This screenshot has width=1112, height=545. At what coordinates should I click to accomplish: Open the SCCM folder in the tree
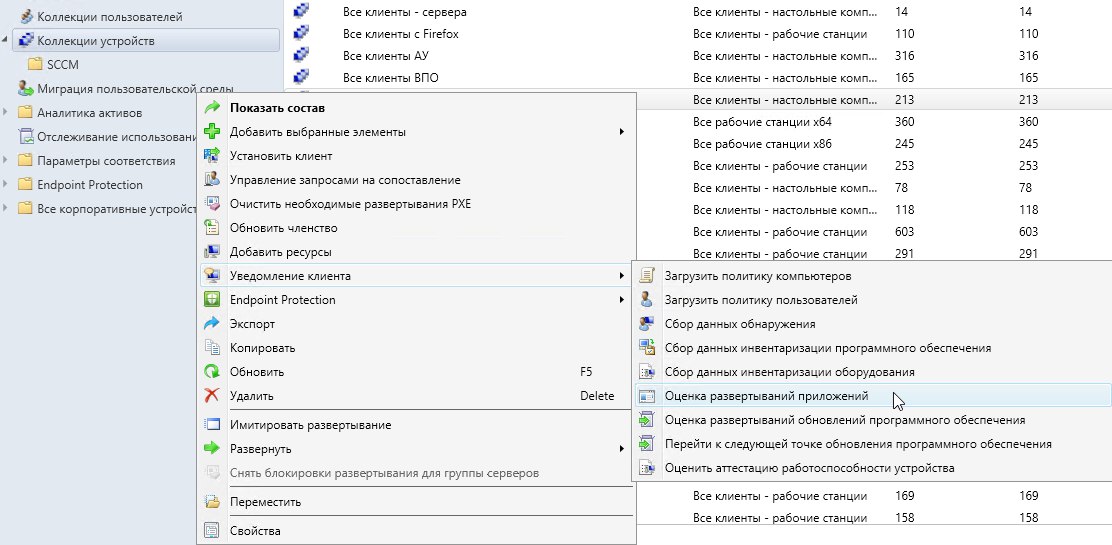coord(62,65)
